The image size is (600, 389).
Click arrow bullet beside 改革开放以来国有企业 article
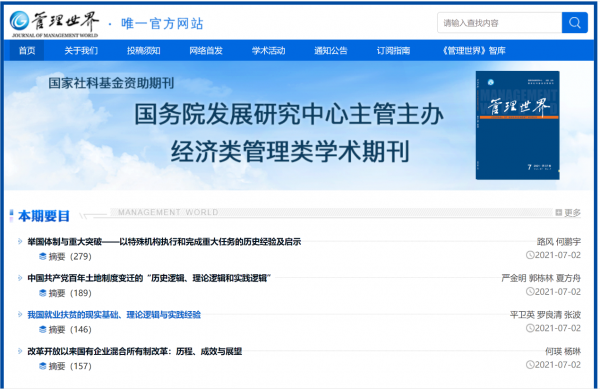[x=20, y=351]
